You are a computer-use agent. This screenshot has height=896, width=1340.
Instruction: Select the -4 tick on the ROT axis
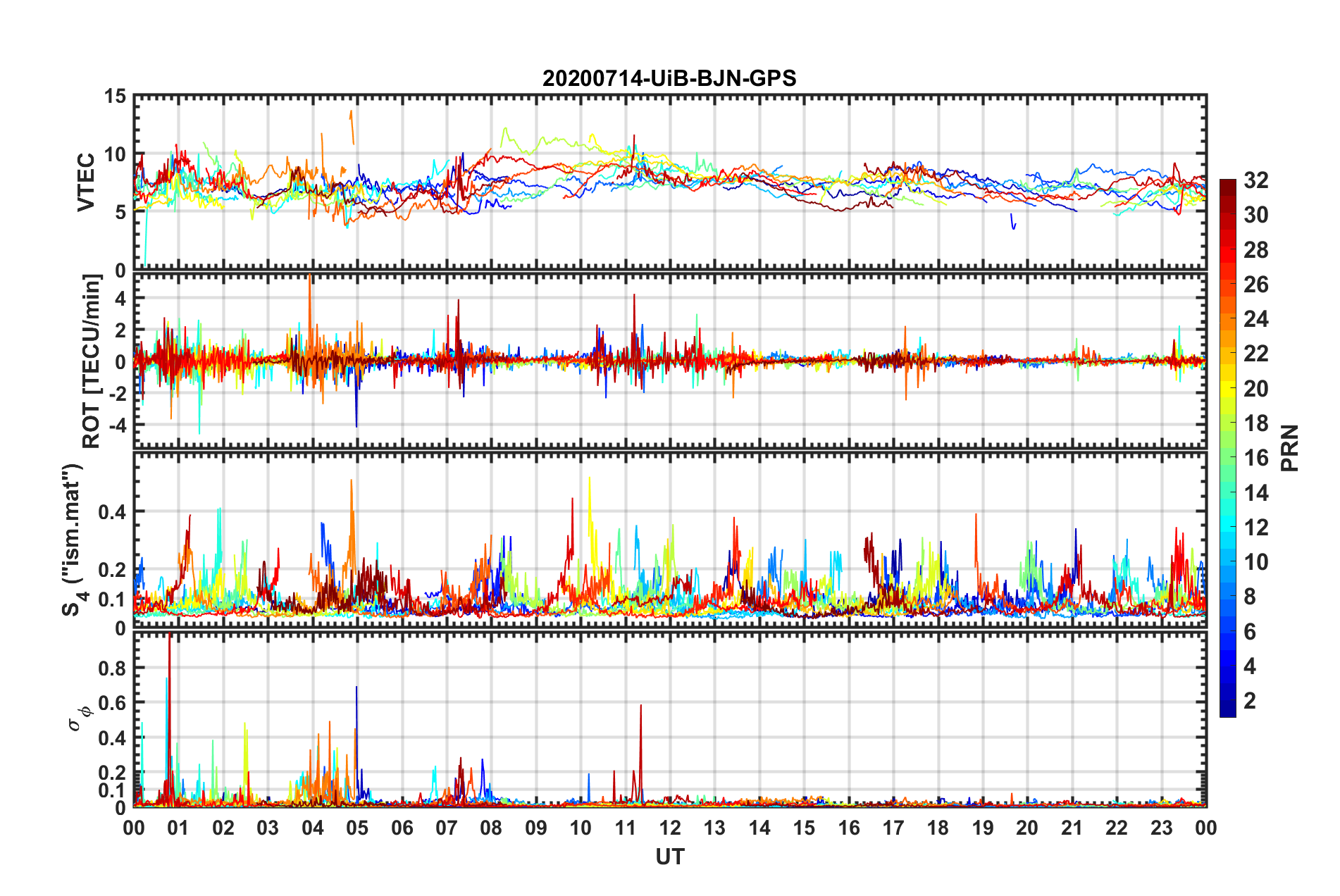[116, 425]
